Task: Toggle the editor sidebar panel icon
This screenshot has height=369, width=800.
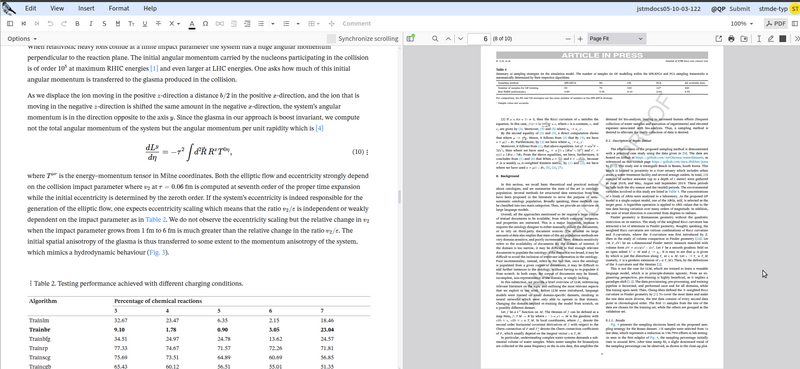Action: pos(10,23)
